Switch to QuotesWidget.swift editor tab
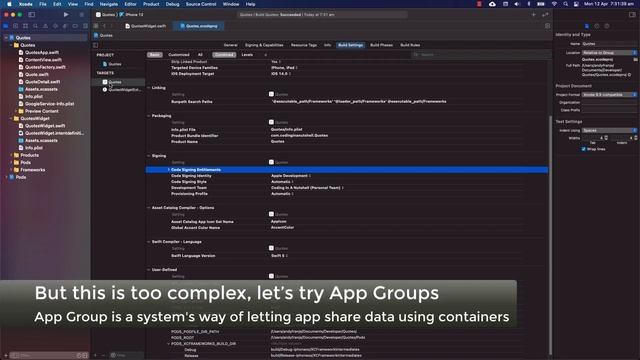 [146, 26]
